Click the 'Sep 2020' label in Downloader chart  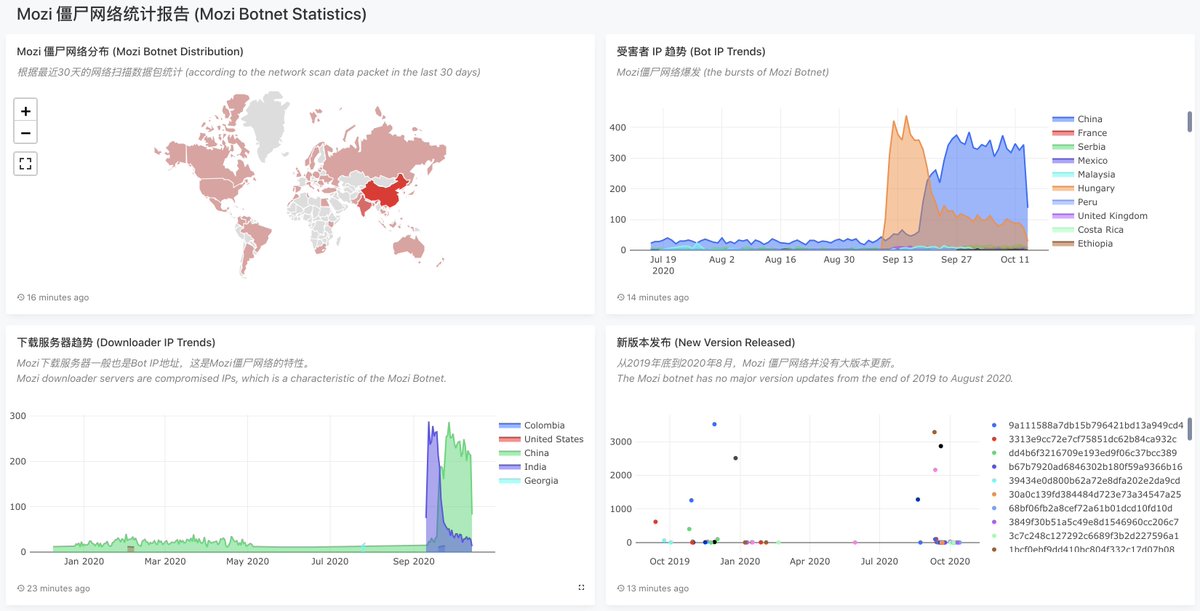pos(414,561)
